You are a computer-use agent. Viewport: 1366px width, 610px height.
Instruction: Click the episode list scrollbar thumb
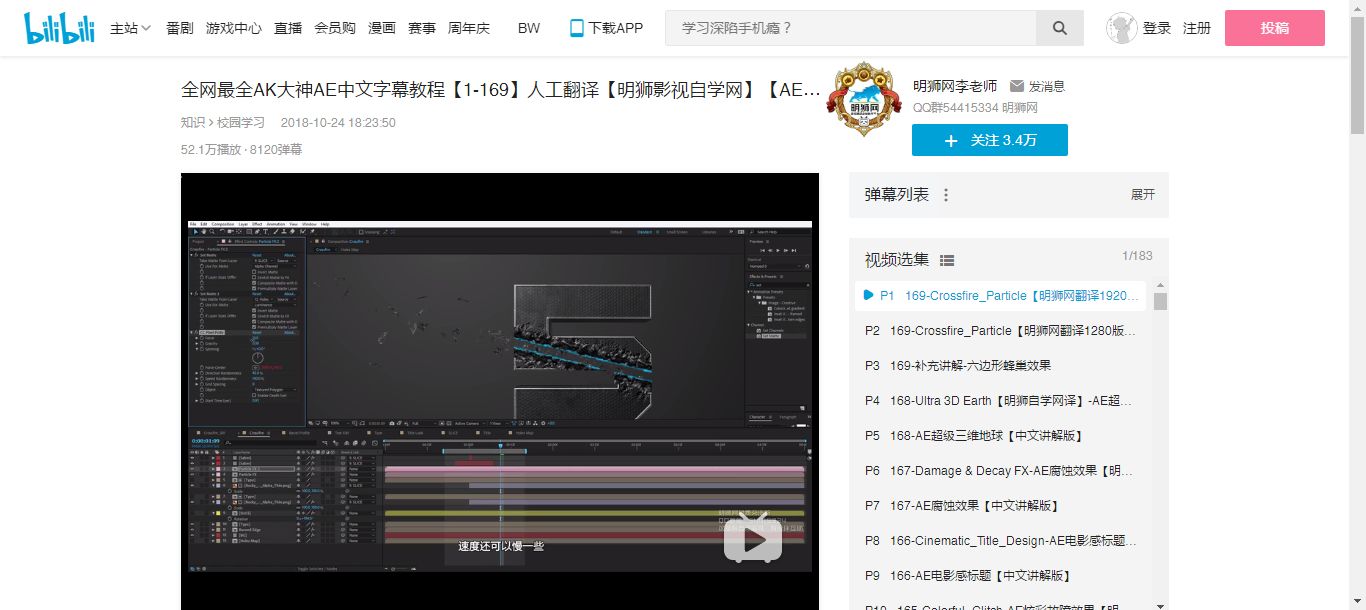[1160, 301]
